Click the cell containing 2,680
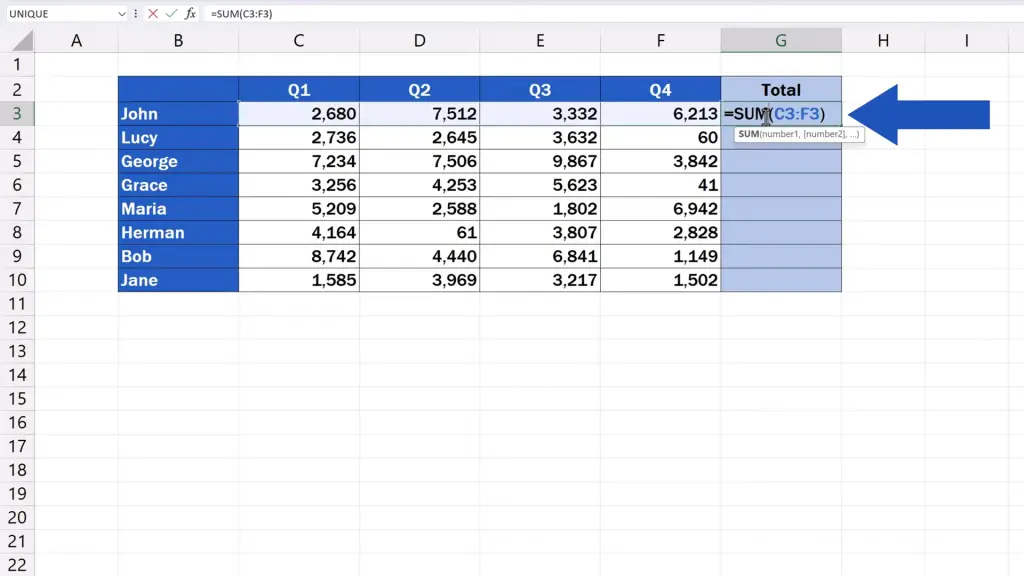The image size is (1024, 576). point(299,114)
